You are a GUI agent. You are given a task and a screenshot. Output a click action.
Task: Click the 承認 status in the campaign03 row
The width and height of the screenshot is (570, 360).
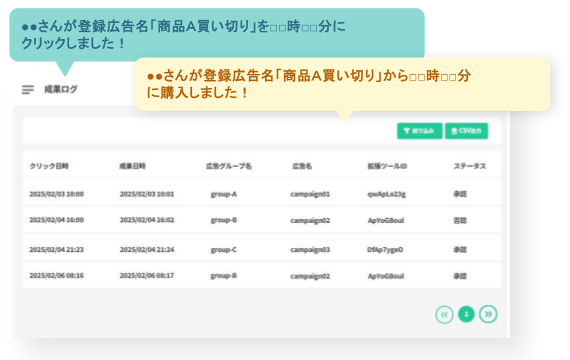coord(460,250)
